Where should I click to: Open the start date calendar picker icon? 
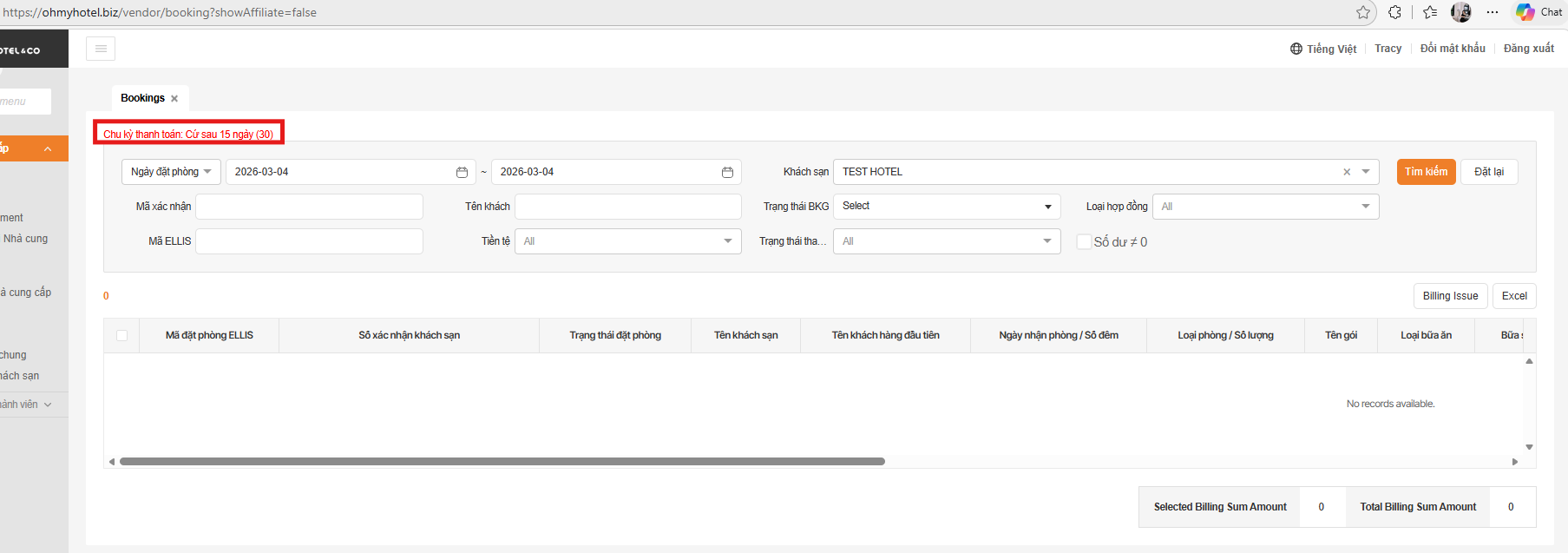click(462, 172)
